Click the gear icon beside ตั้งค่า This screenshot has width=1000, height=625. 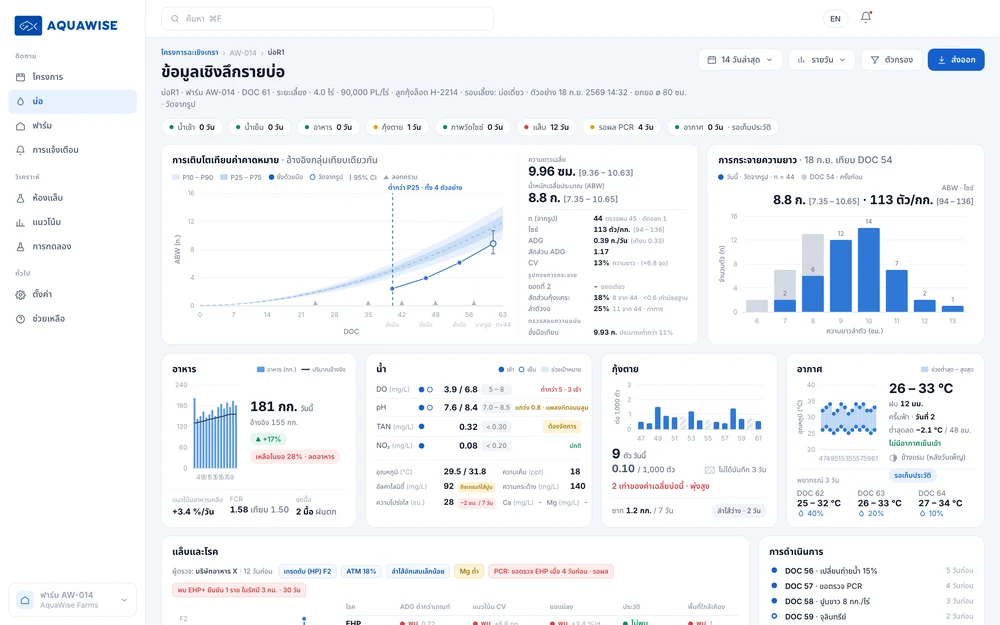click(x=20, y=295)
